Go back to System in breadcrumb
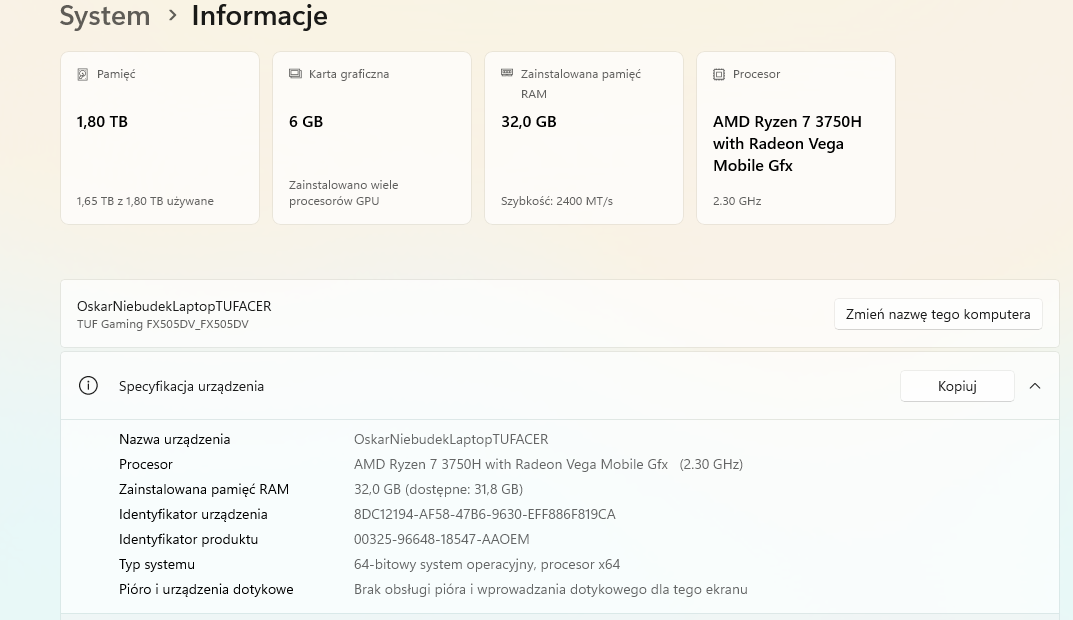Screen dimensions: 1073x620 point(105,15)
